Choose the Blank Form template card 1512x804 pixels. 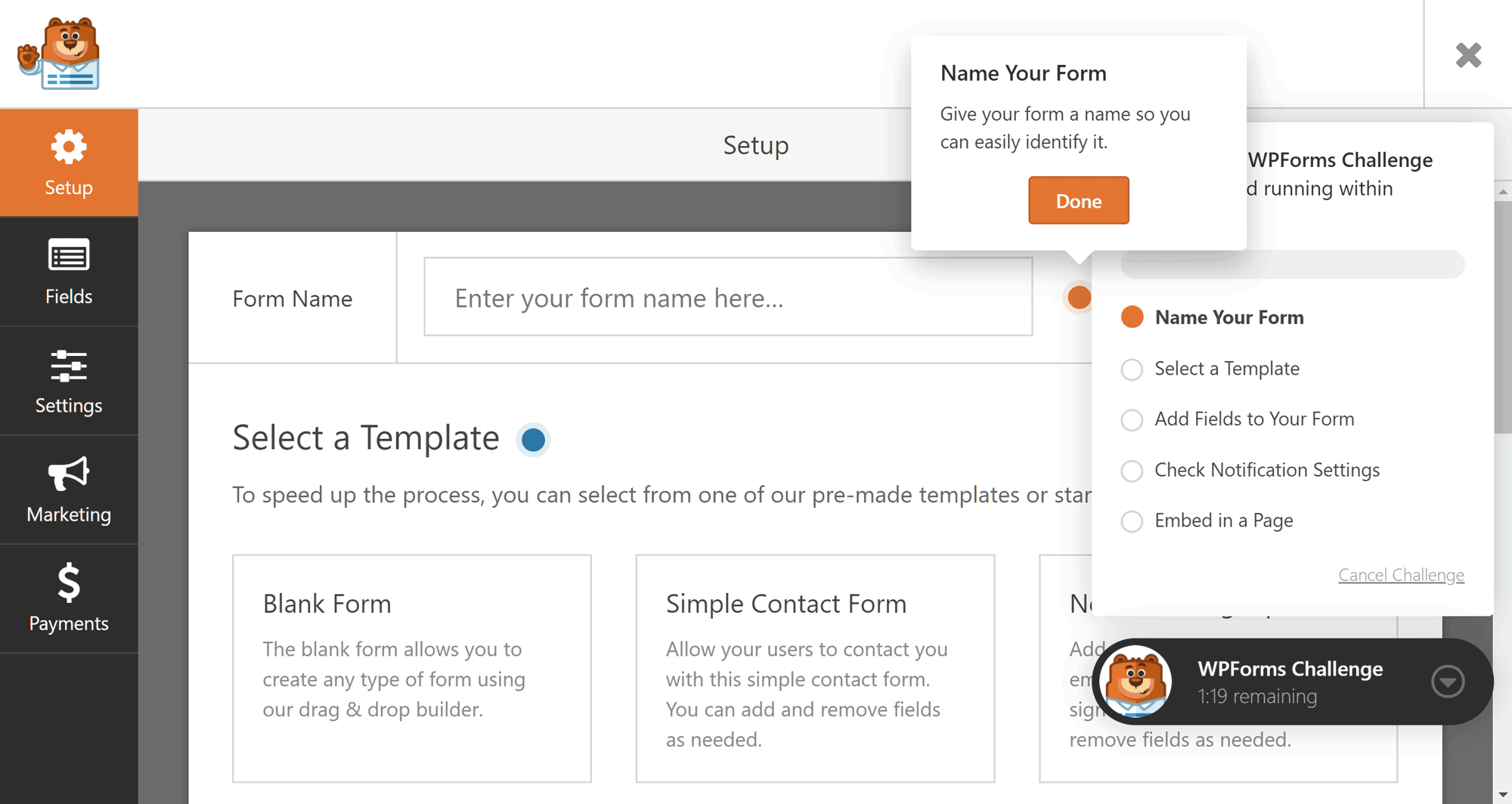(412, 669)
